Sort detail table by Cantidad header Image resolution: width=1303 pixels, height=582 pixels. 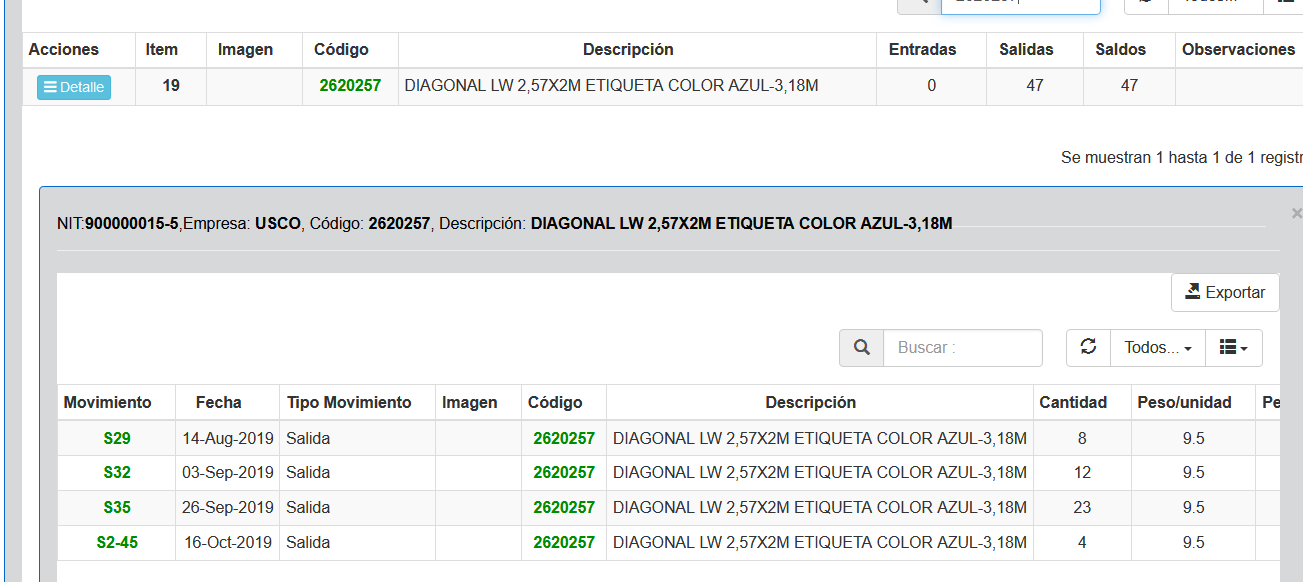click(1073, 402)
